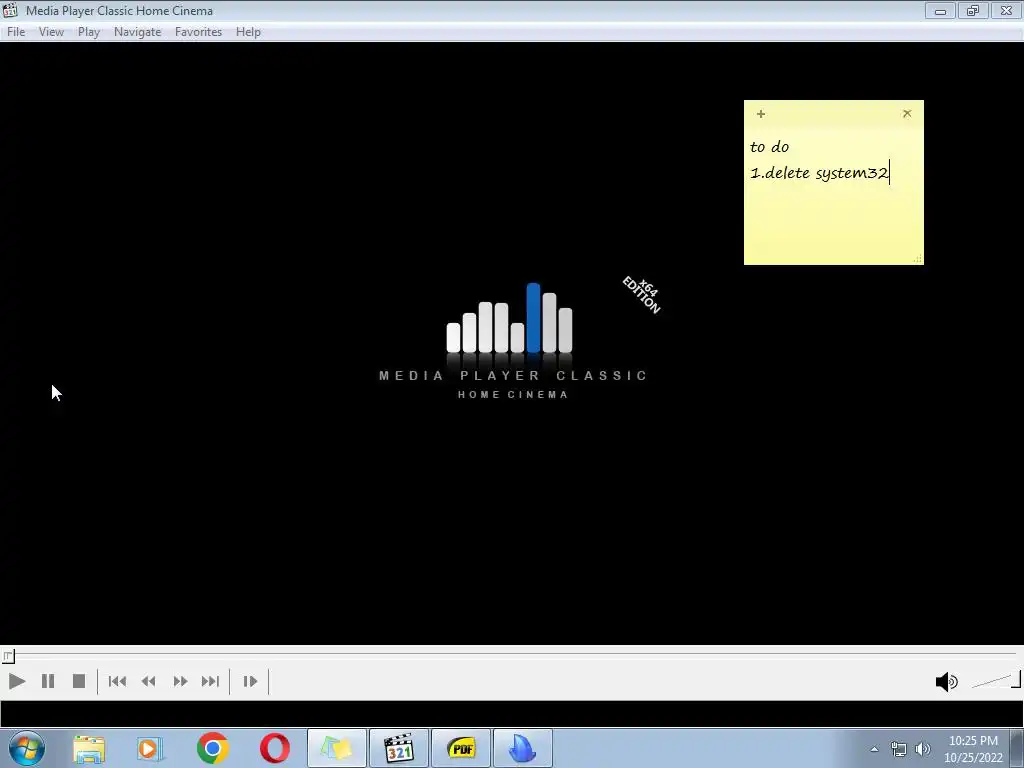The image size is (1024, 768).
Task: Show hidden system tray icons
Action: (874, 749)
